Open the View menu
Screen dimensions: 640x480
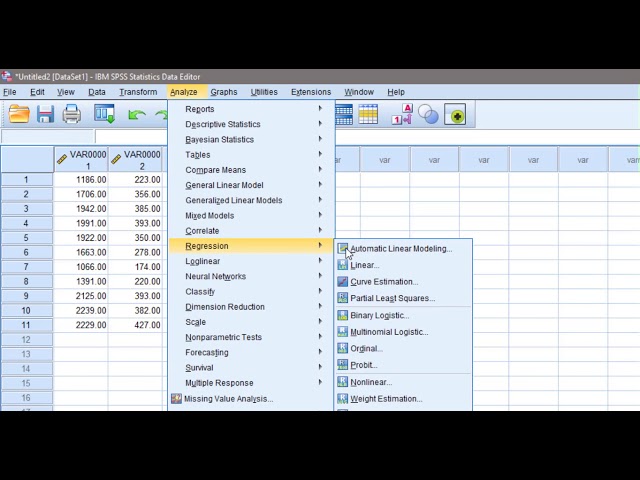click(x=66, y=92)
